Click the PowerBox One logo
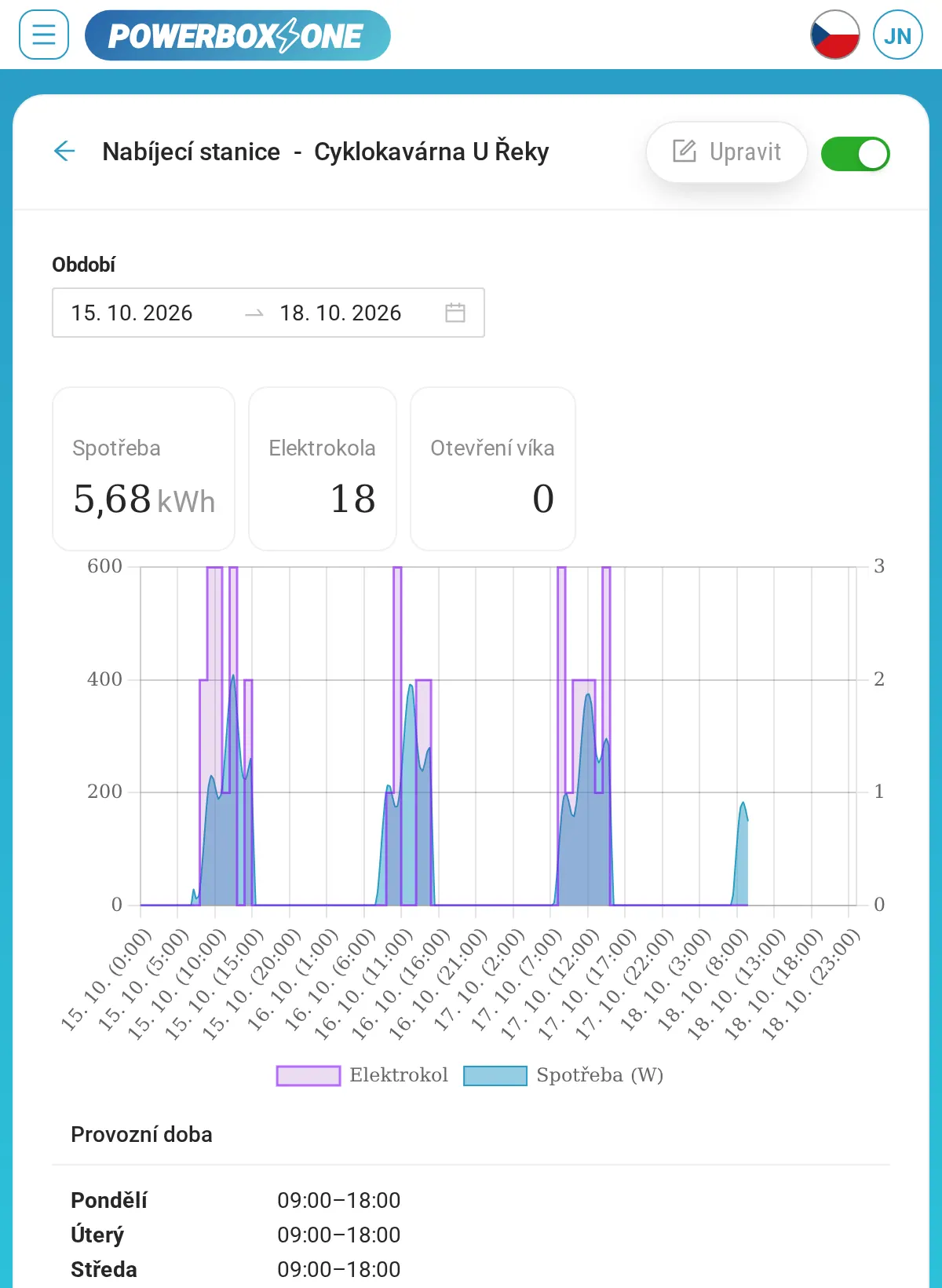The width and height of the screenshot is (942, 1288). [x=237, y=35]
